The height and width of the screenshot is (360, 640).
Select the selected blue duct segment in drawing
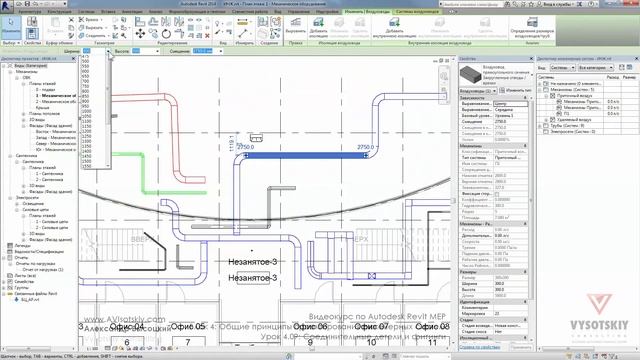click(305, 156)
